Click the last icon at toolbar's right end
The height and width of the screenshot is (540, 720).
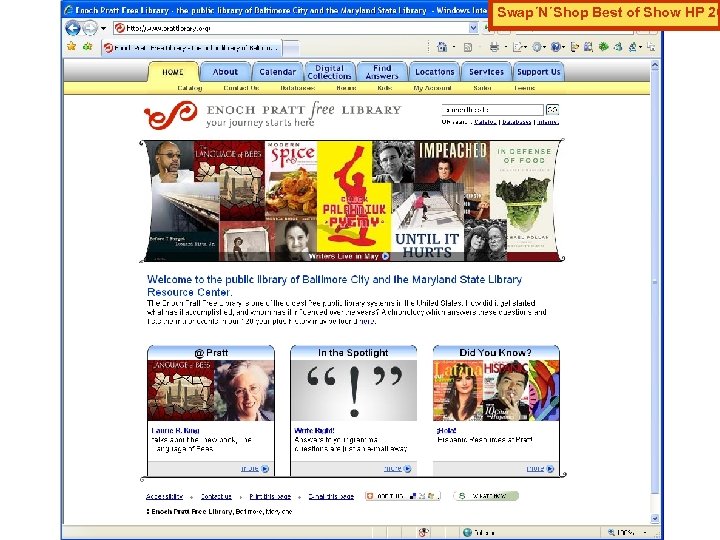pos(651,46)
